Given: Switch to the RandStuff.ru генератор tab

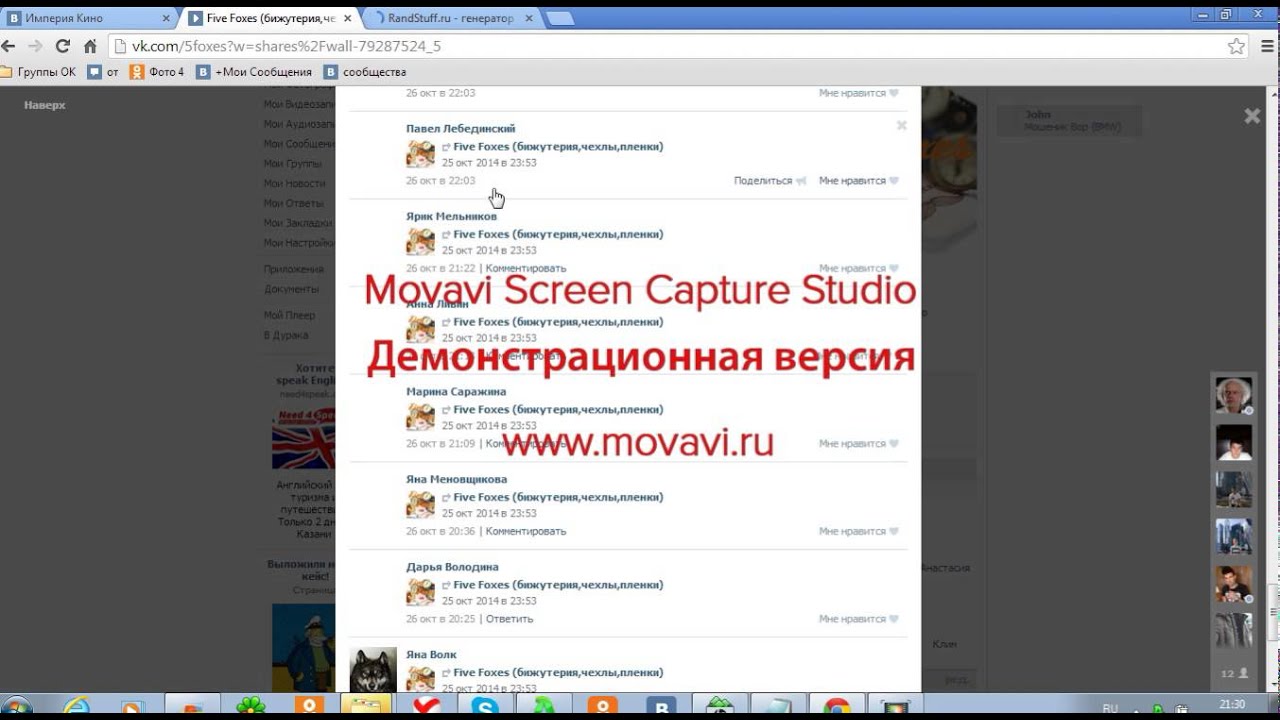Looking at the screenshot, I should point(450,18).
